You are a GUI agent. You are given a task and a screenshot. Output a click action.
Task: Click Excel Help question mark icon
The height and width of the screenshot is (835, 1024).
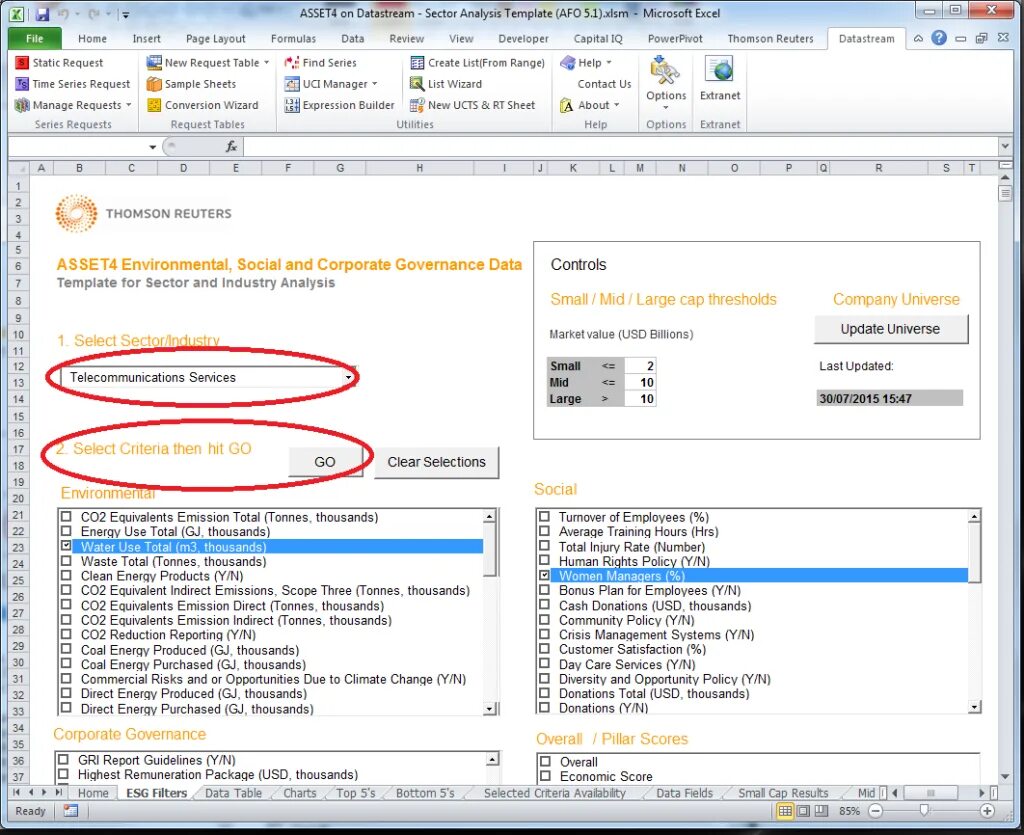[x=938, y=39]
